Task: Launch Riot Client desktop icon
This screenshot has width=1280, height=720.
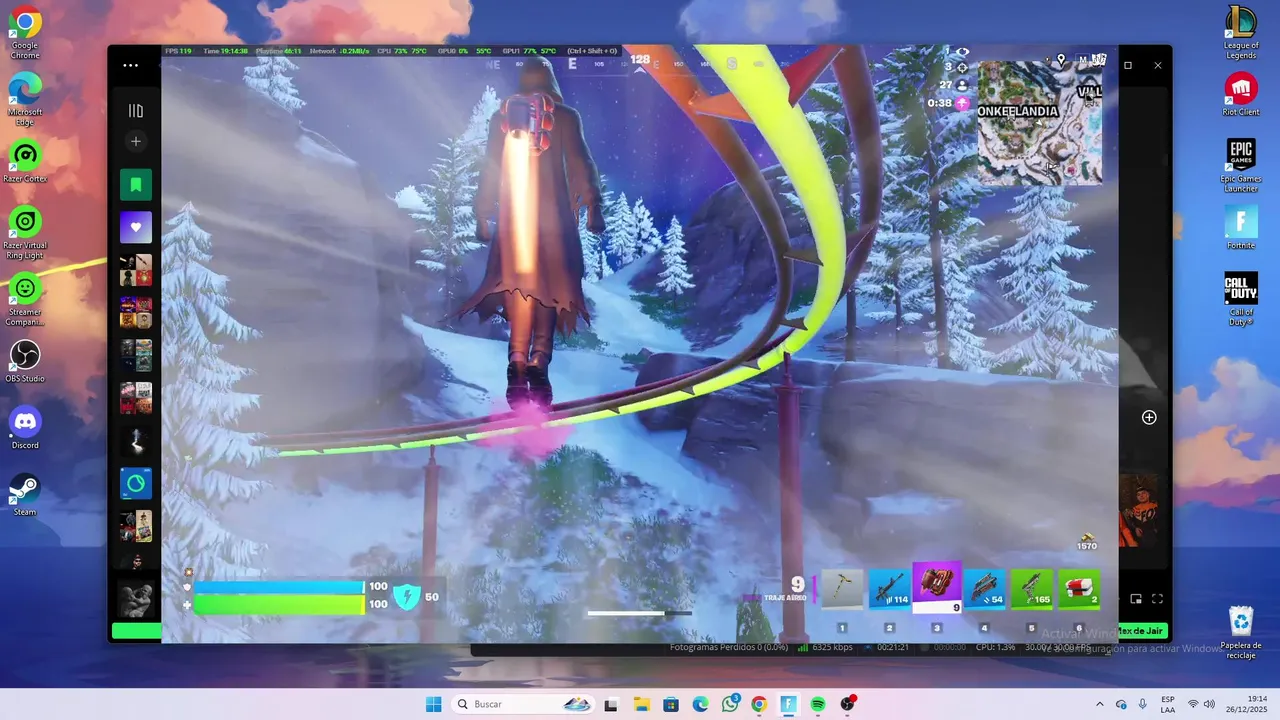Action: (x=1241, y=95)
